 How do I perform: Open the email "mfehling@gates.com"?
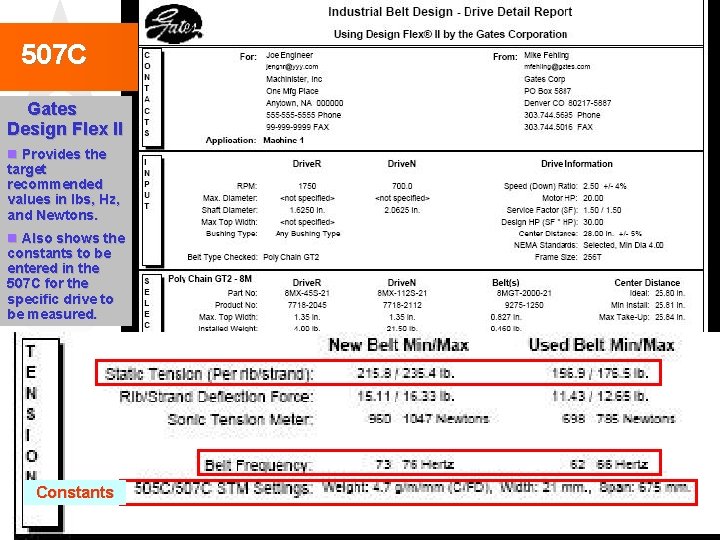click(557, 67)
